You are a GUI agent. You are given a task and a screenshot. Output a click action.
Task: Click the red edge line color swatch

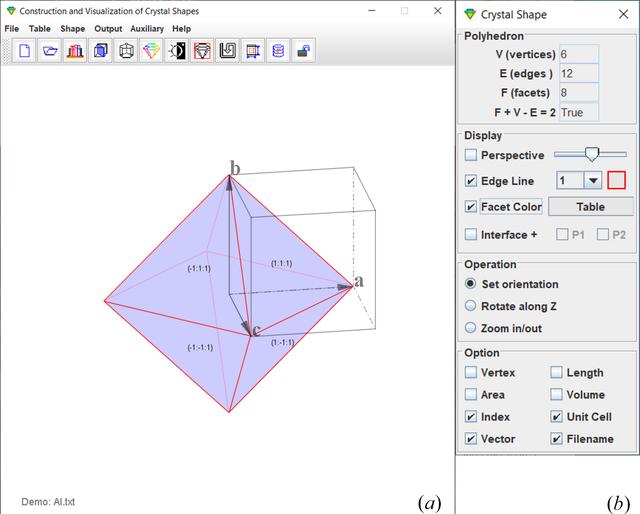(616, 180)
